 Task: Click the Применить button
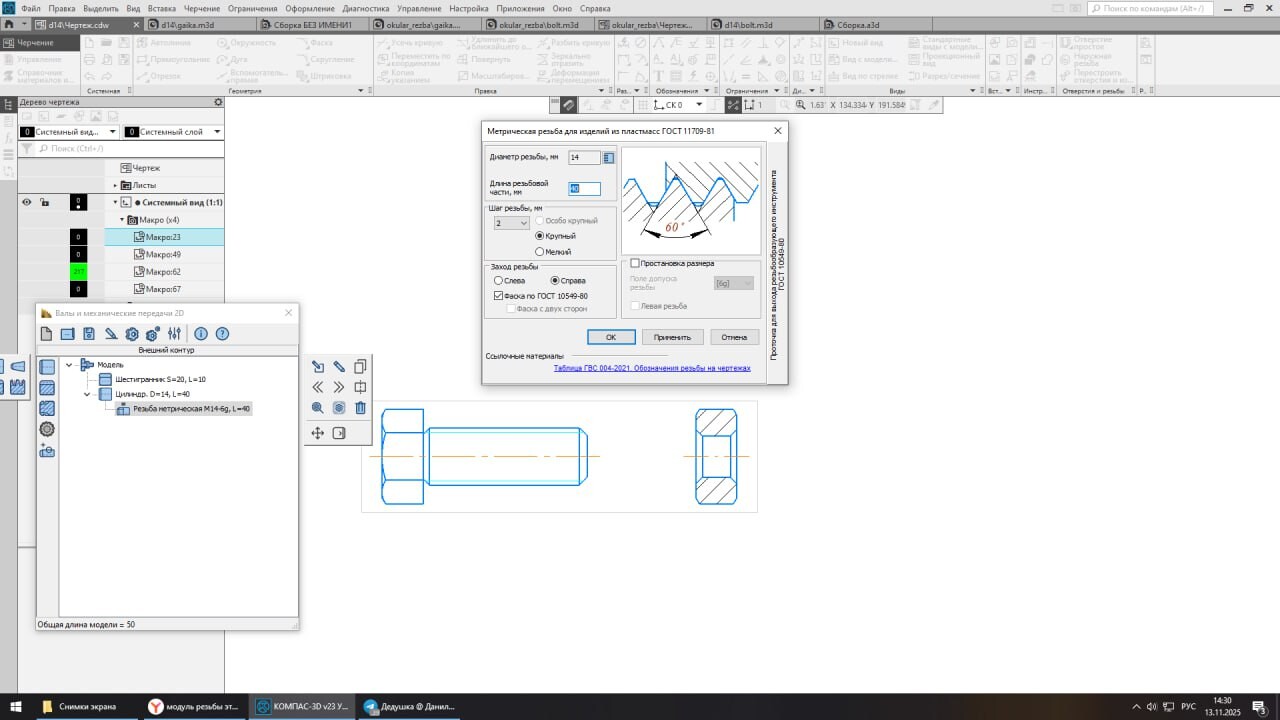672,337
